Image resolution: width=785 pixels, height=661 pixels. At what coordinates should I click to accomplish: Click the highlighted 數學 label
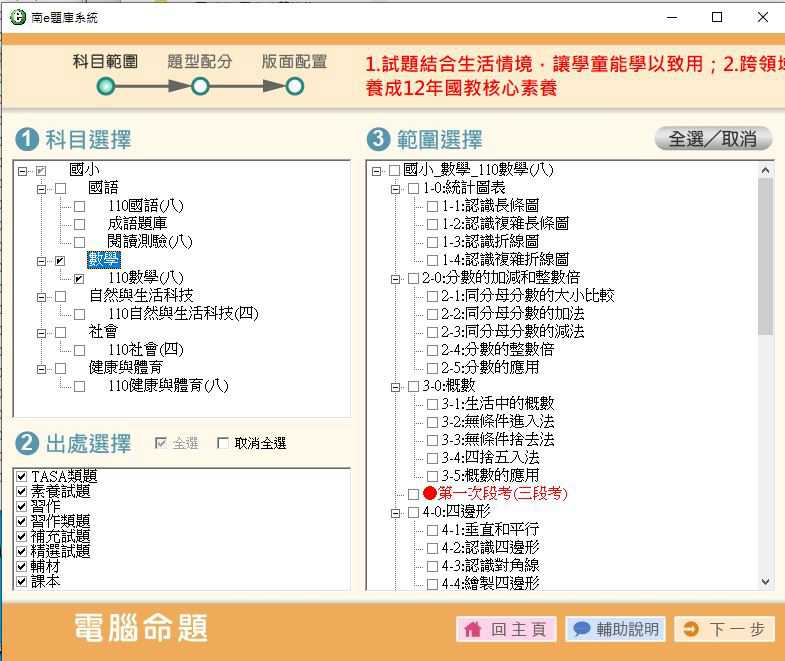[x=104, y=260]
